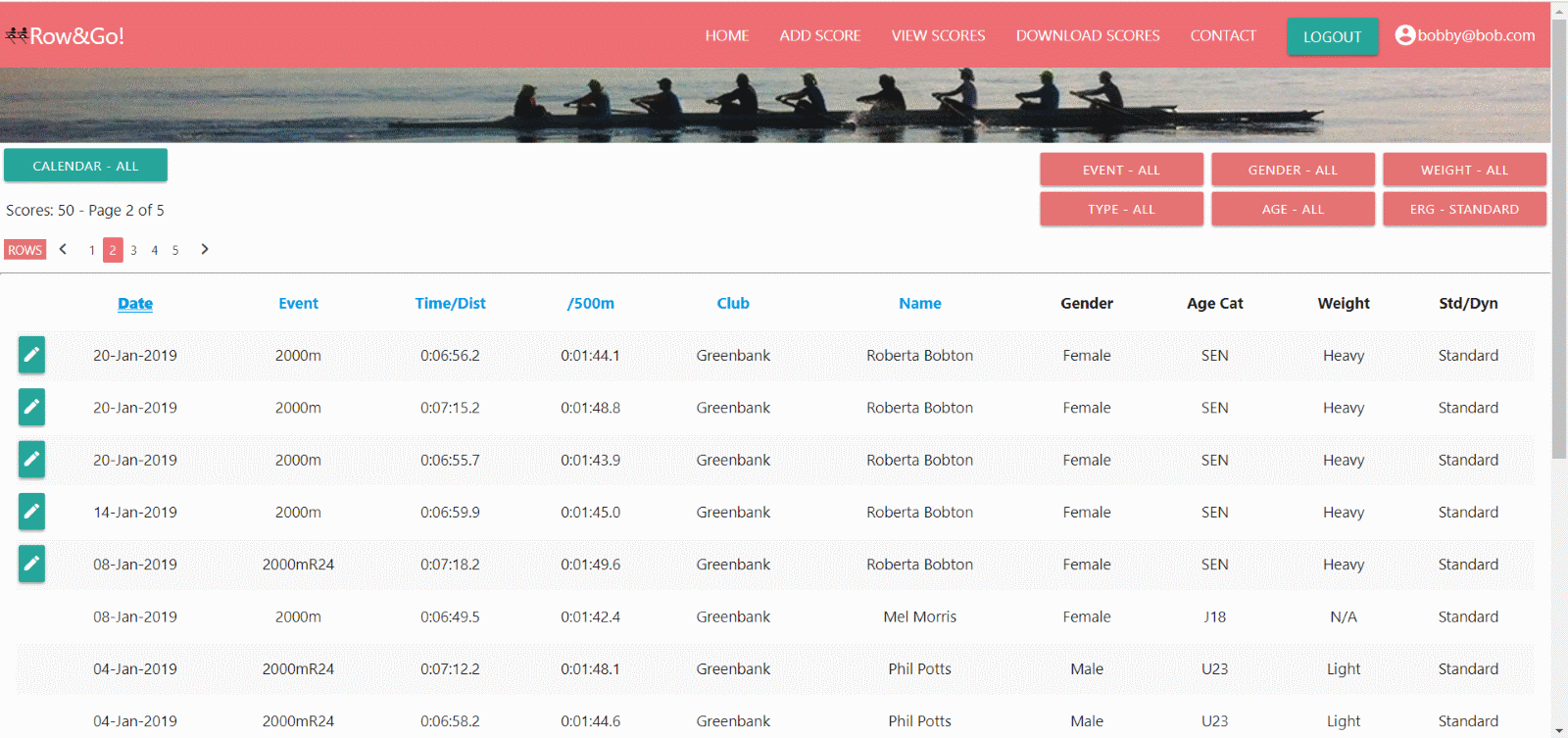Open the GENDER - ALL filter
The width and height of the screenshot is (1568, 738).
point(1293,170)
